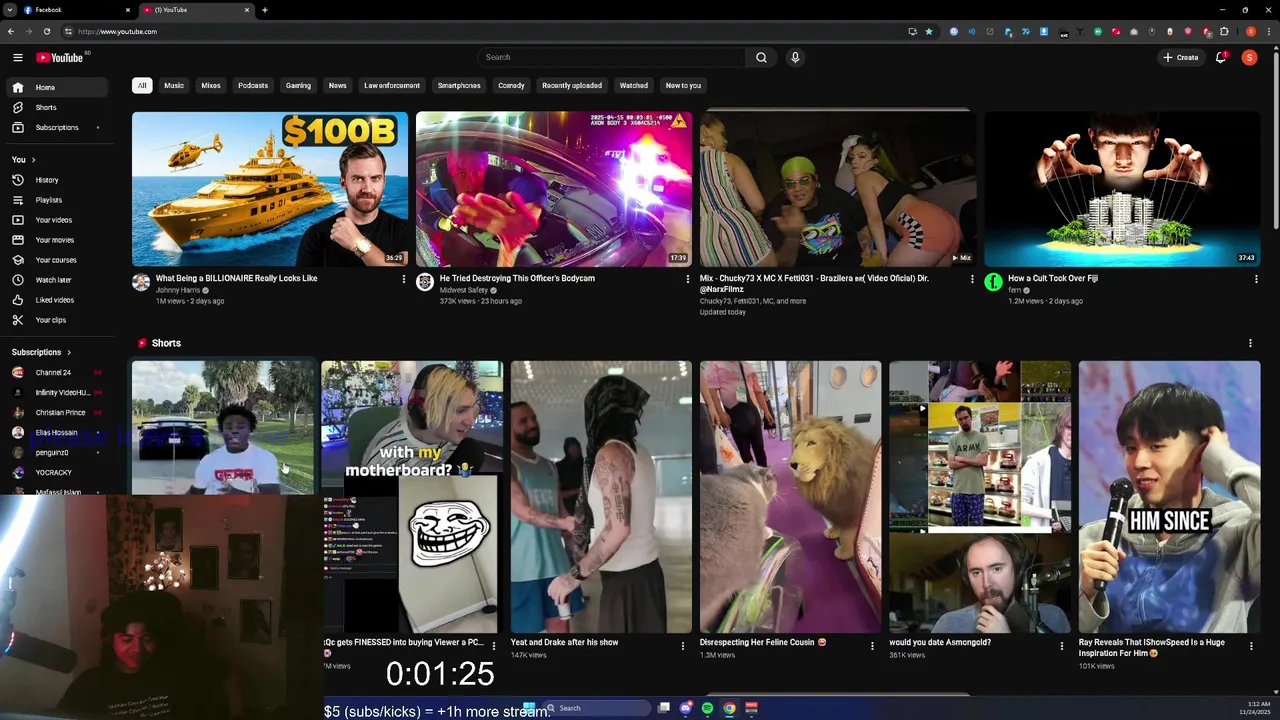The height and width of the screenshot is (720, 1280).
Task: Open the Chrome extensions puzzle icon
Action: (1224, 31)
